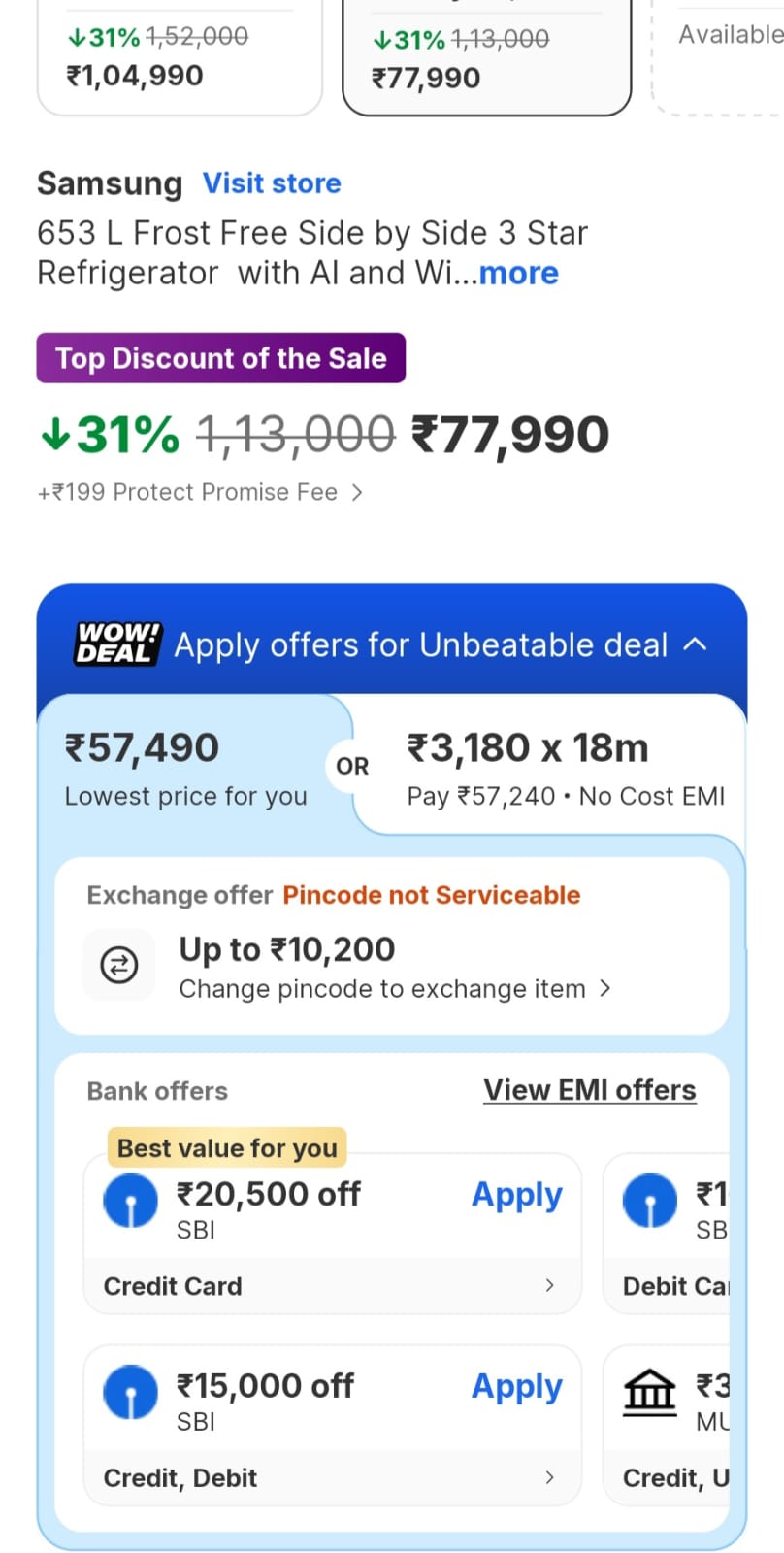The width and height of the screenshot is (784, 1553).
Task: Expand Credit, Debit offer details arrow
Action: point(549,1477)
